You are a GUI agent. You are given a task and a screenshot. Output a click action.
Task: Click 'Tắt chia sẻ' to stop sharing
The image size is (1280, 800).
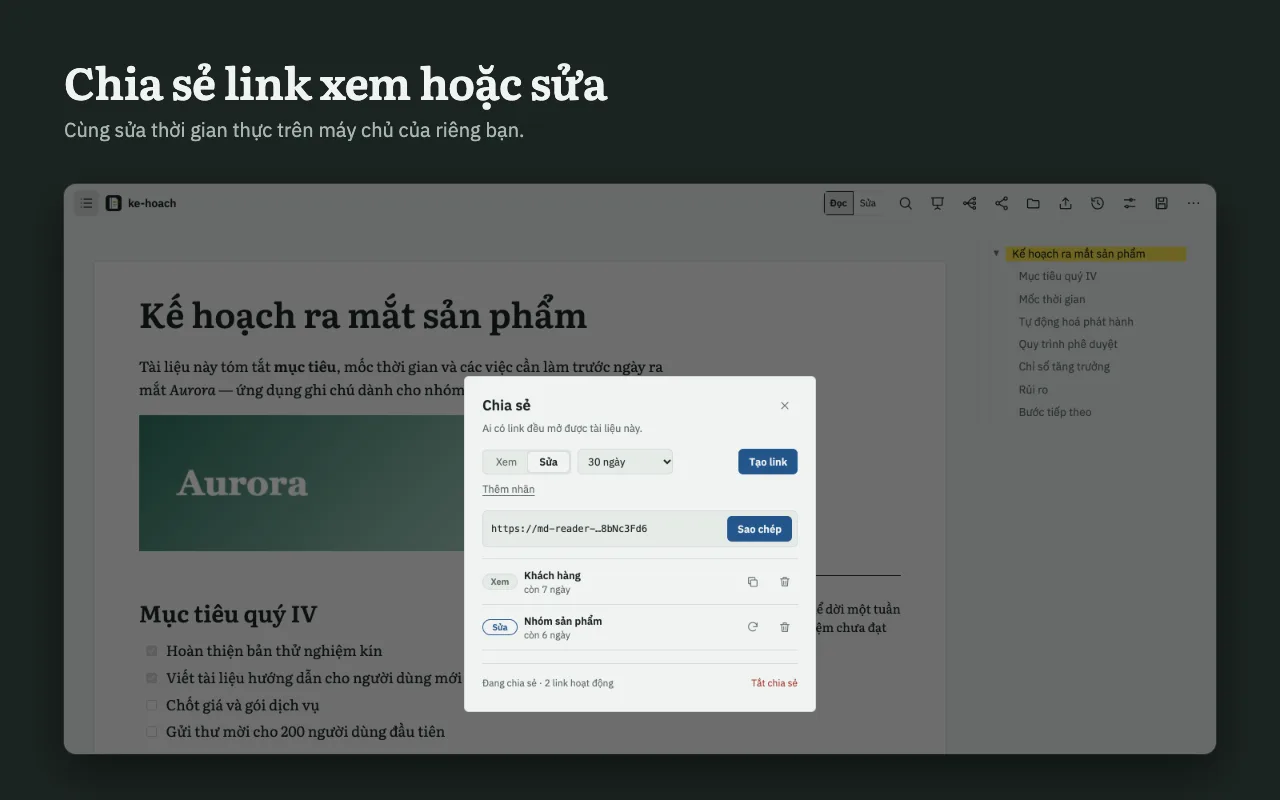(x=774, y=683)
